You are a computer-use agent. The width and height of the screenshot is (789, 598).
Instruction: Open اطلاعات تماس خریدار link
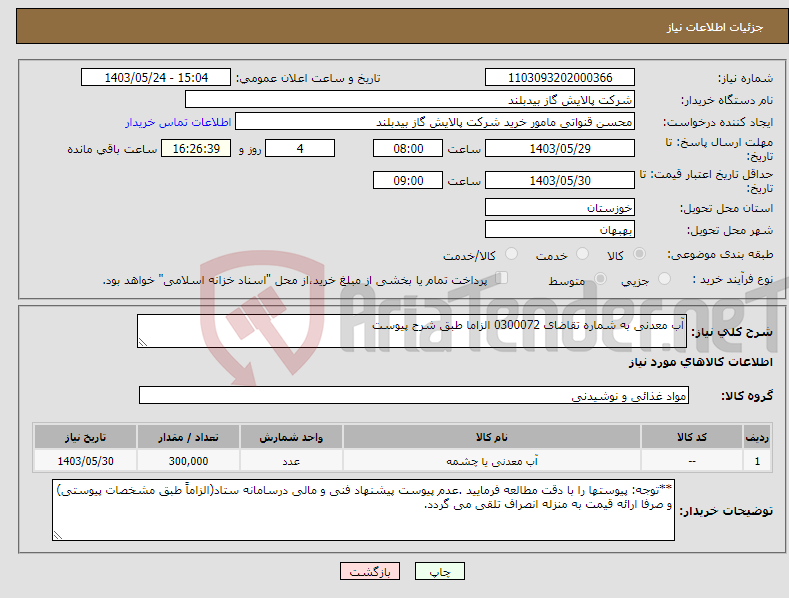[x=178, y=122]
